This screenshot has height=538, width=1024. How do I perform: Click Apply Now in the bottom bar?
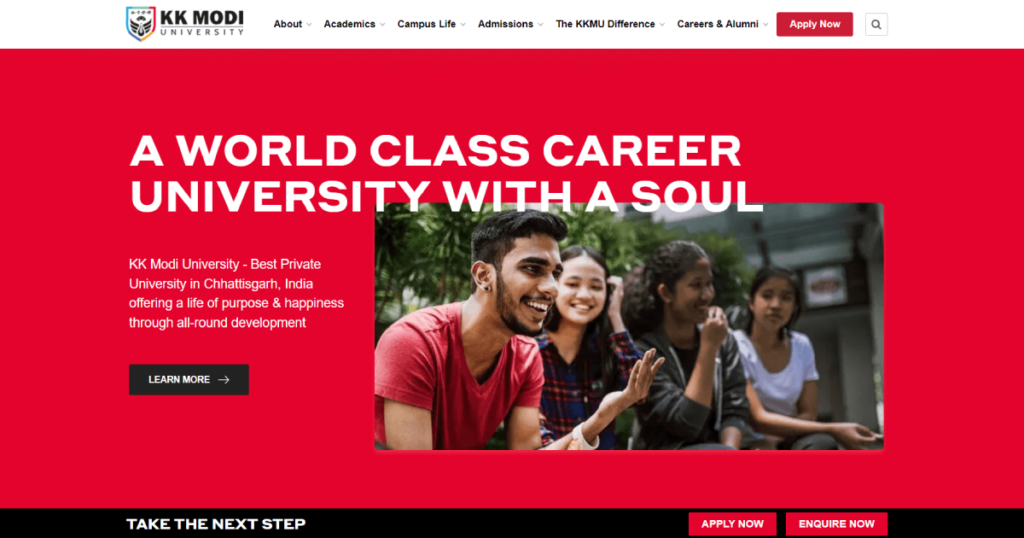(732, 524)
